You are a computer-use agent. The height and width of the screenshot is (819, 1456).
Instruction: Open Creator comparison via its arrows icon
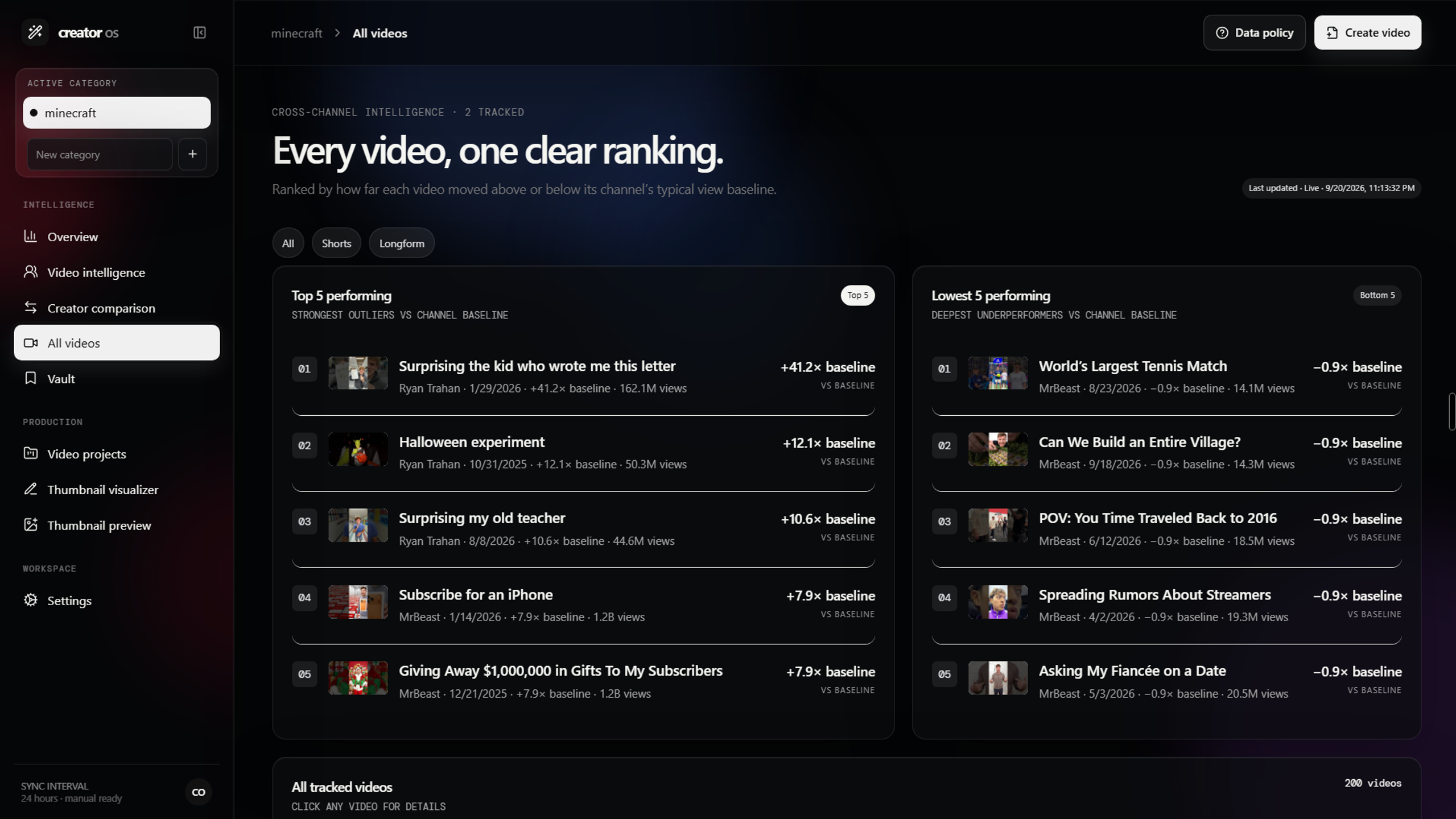tap(31, 308)
